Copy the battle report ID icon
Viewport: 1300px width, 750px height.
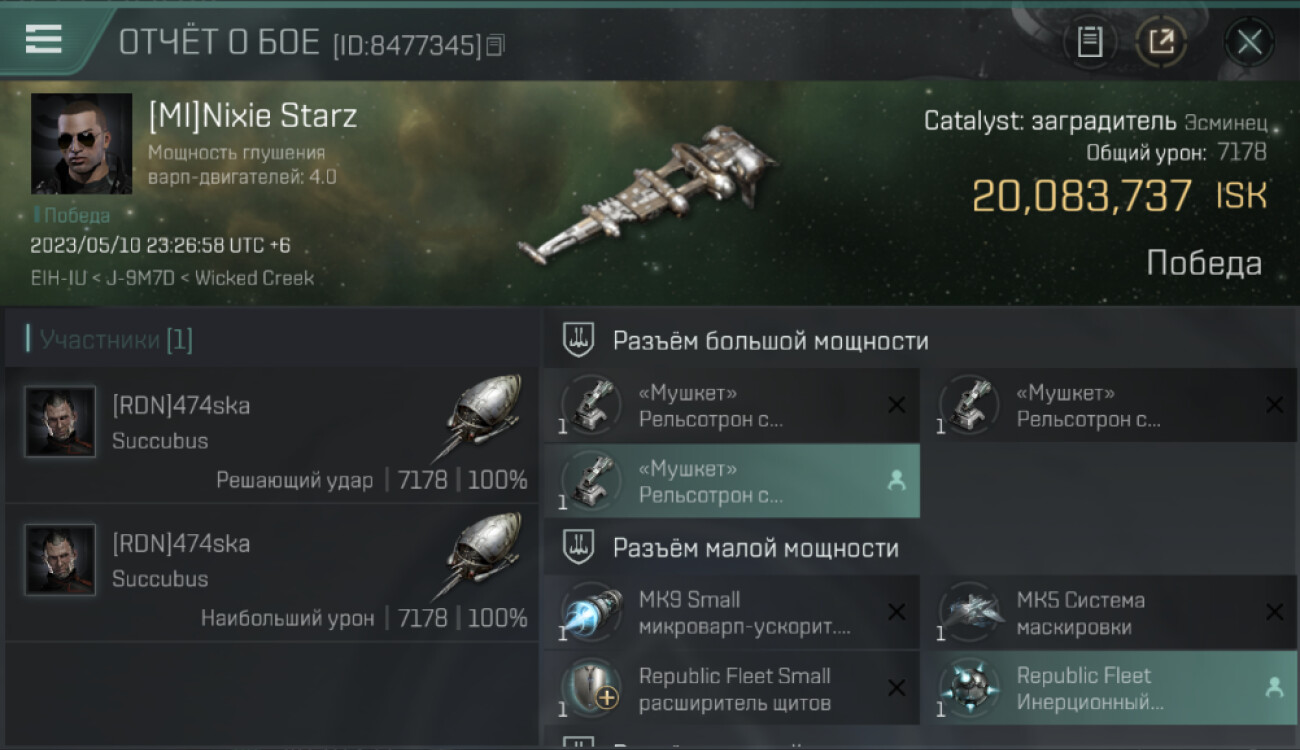(x=496, y=45)
